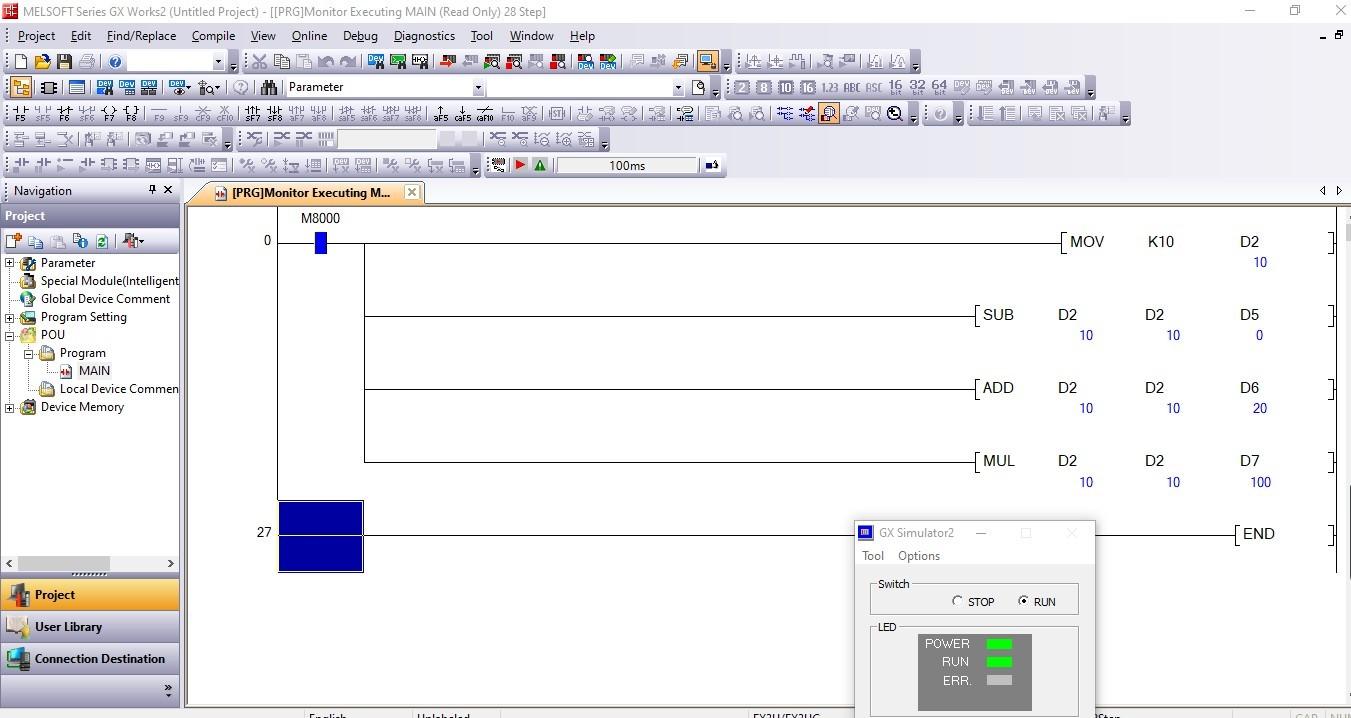Click the END instruction on step 27
Image resolution: width=1351 pixels, height=718 pixels.
tap(1258, 534)
